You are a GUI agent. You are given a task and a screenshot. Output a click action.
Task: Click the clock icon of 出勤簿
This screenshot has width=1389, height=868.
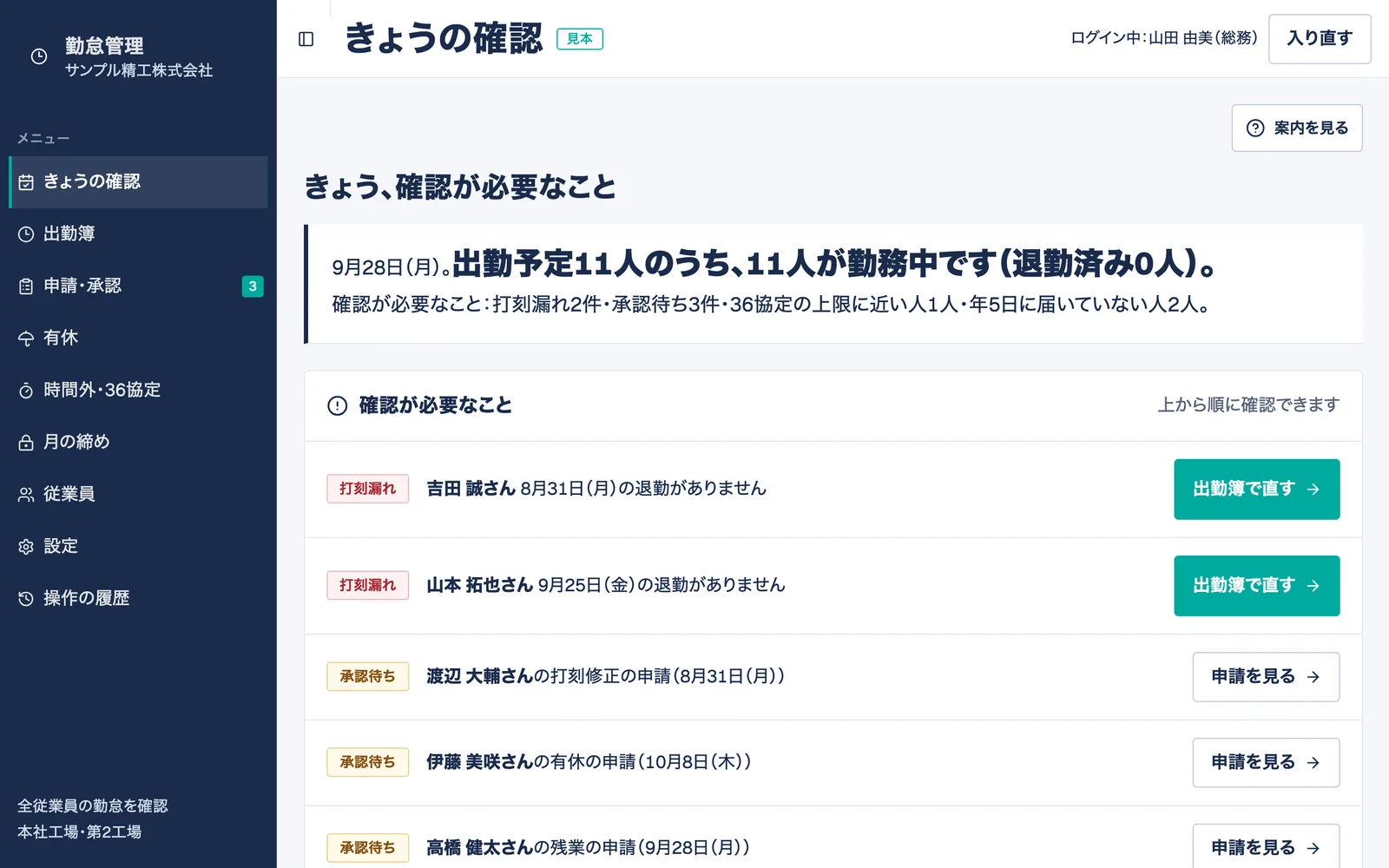26,234
